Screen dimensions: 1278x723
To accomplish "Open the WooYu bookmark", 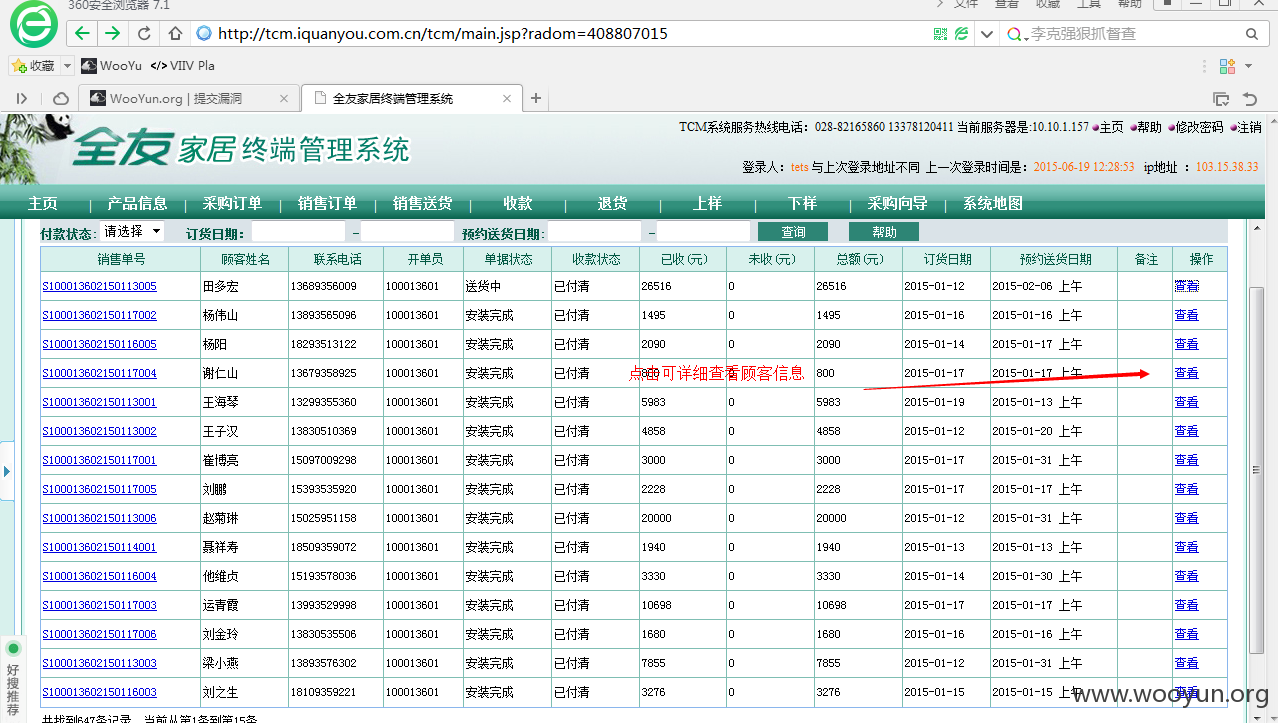I will click(111, 66).
